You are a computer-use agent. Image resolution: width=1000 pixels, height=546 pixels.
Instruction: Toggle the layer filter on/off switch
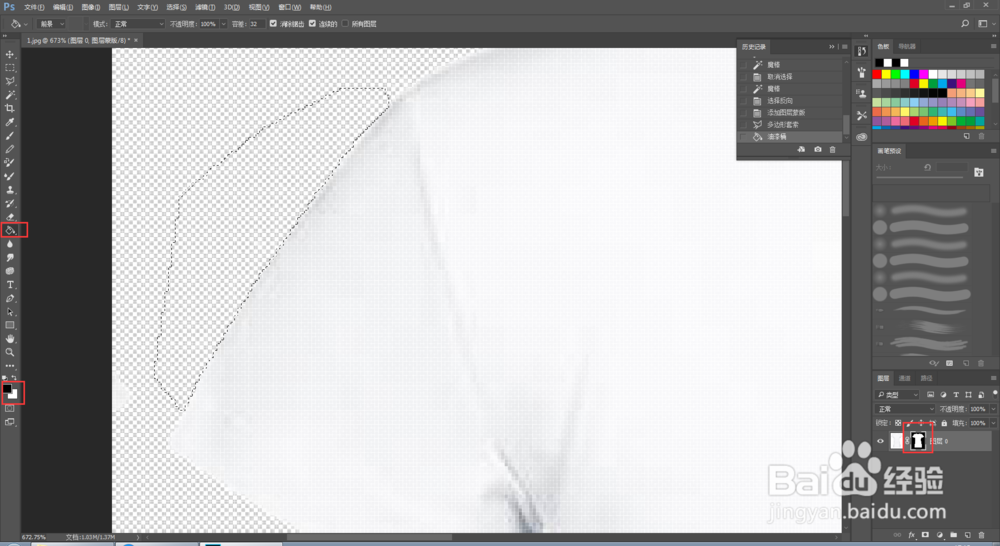click(x=995, y=394)
